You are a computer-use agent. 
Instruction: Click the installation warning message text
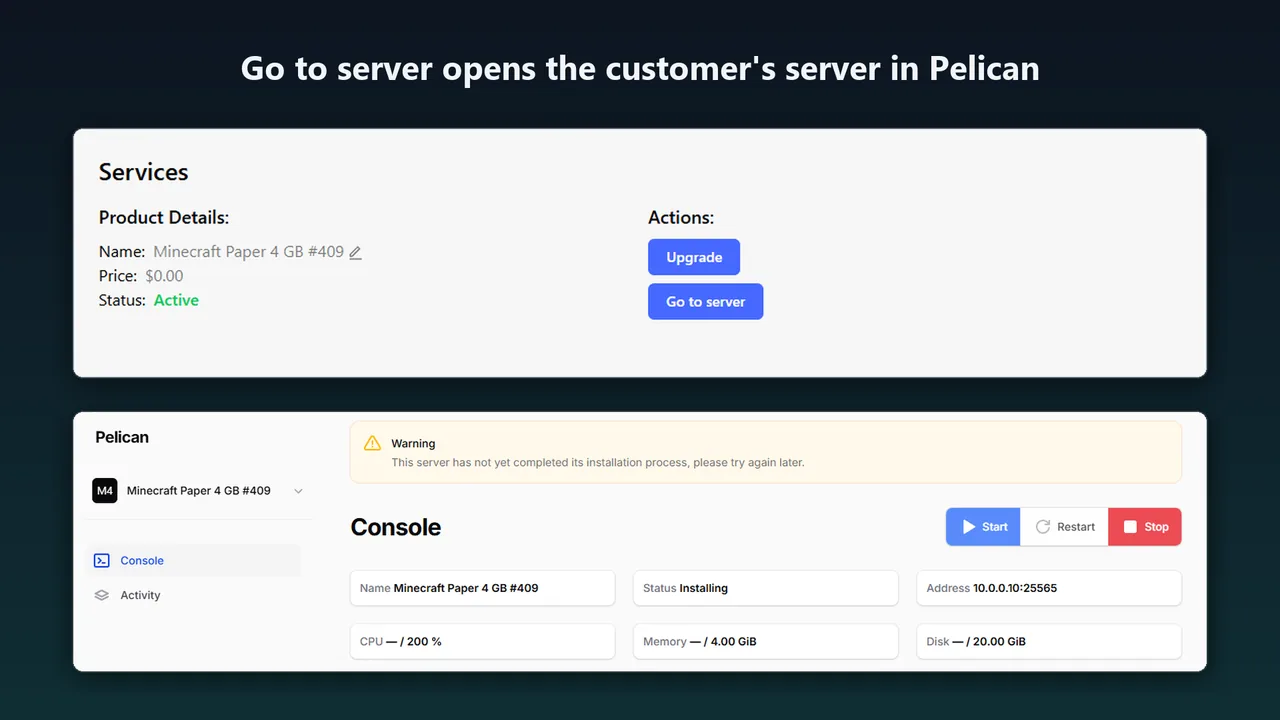(x=598, y=463)
